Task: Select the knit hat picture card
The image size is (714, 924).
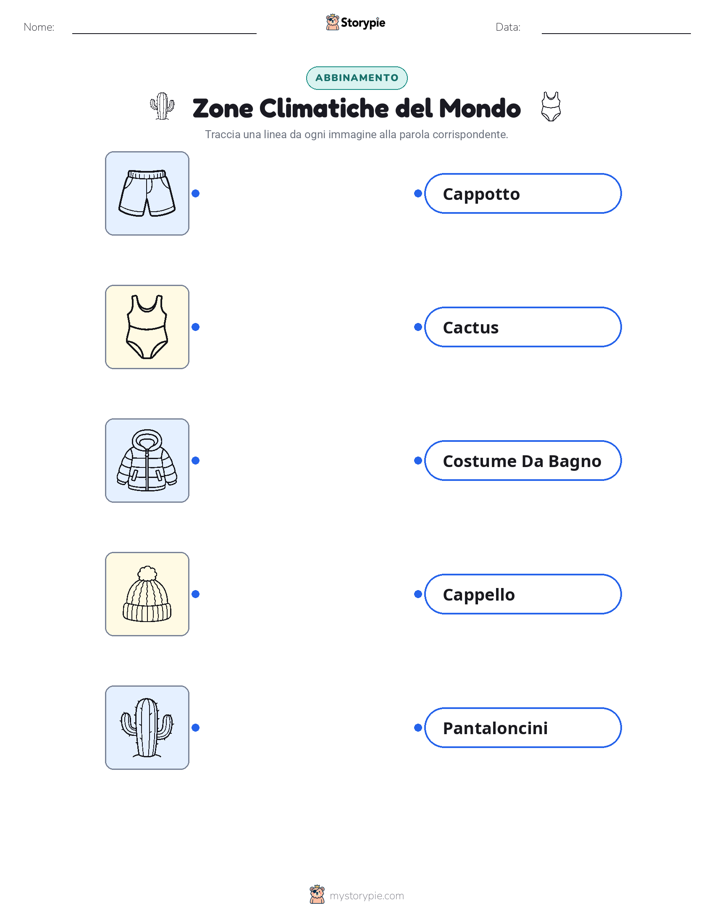Action: point(147,594)
